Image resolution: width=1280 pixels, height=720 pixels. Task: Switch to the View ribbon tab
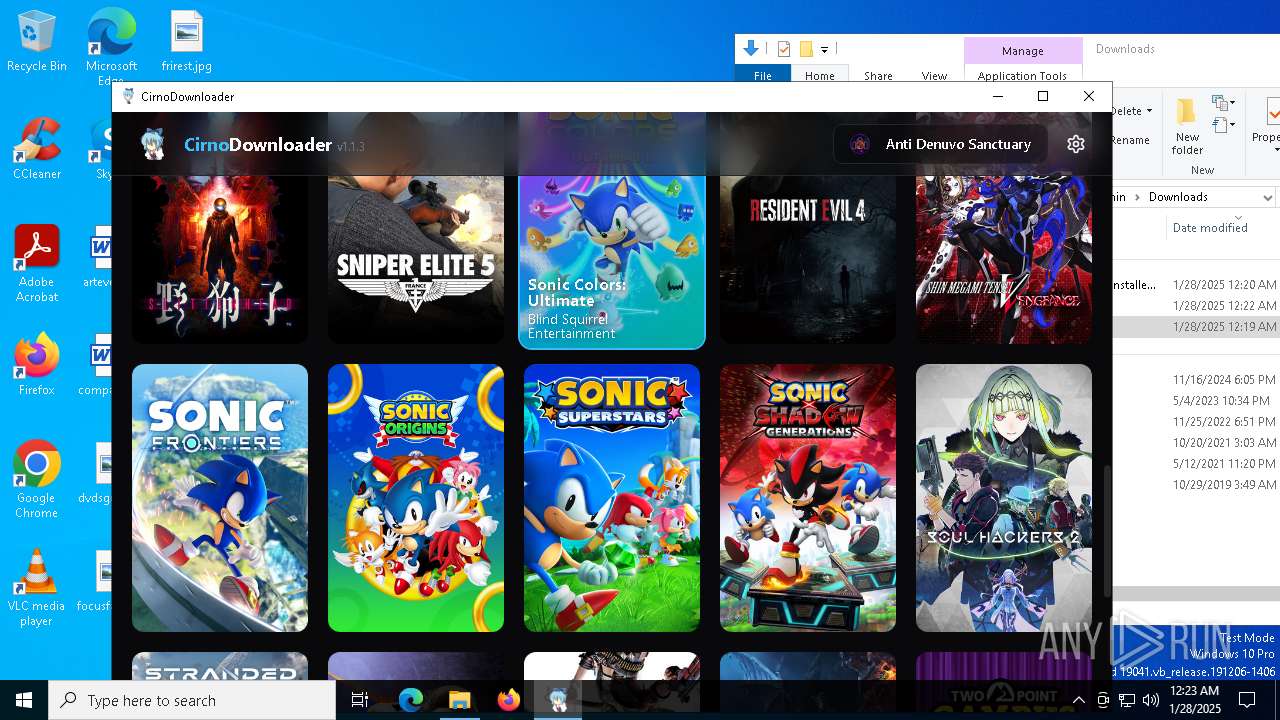[x=934, y=76]
